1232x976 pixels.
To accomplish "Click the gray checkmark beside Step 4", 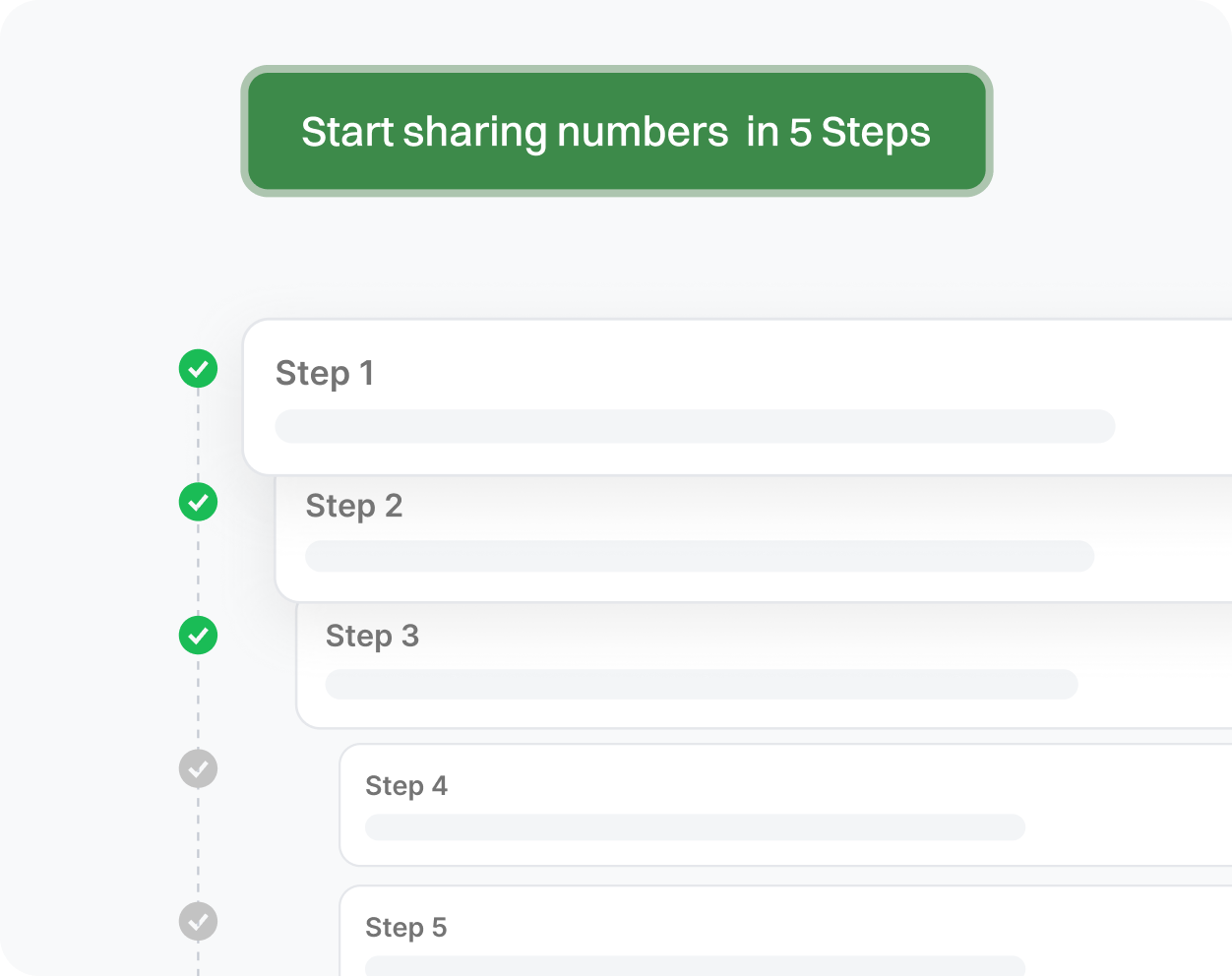I will [198, 768].
